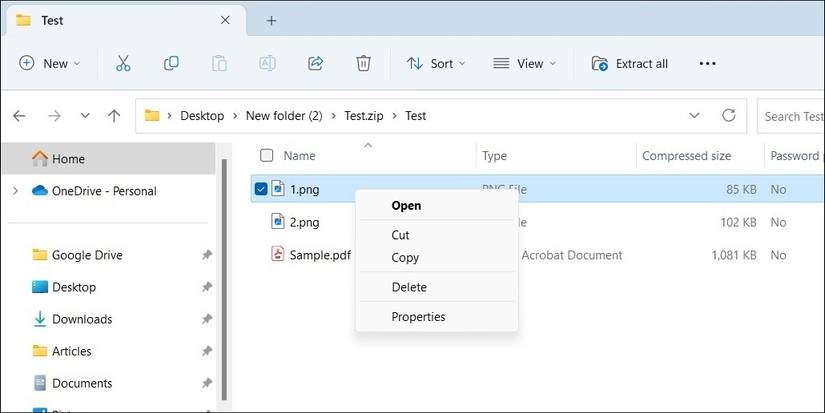Click the Extract all button
825x413 pixels.
pos(629,64)
